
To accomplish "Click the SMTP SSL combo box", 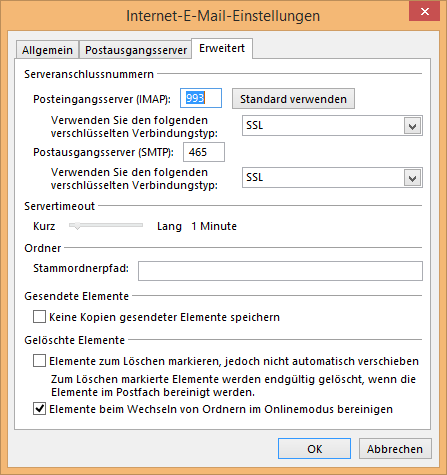I will (x=332, y=178).
